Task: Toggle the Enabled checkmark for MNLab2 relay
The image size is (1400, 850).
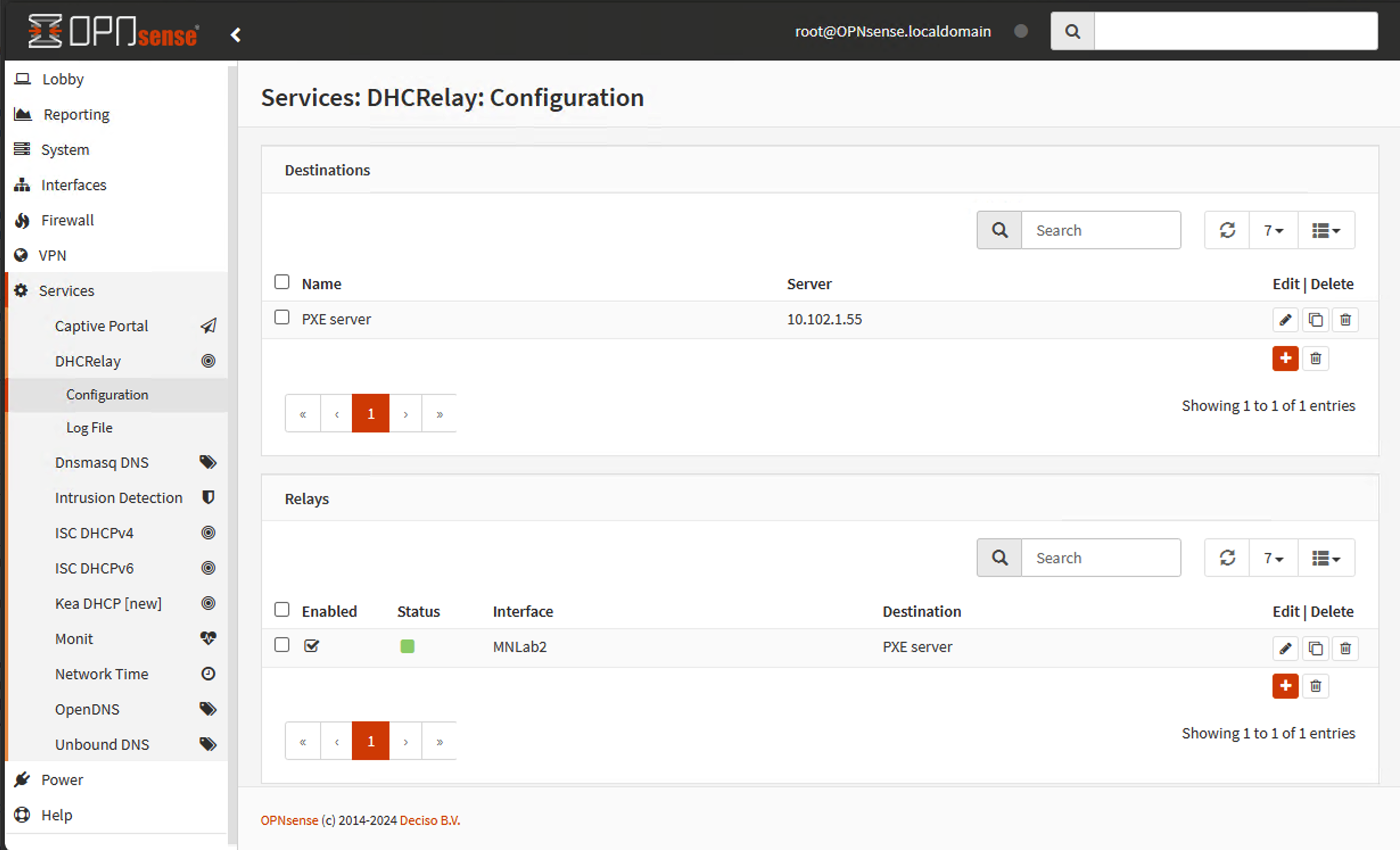Action: point(311,646)
